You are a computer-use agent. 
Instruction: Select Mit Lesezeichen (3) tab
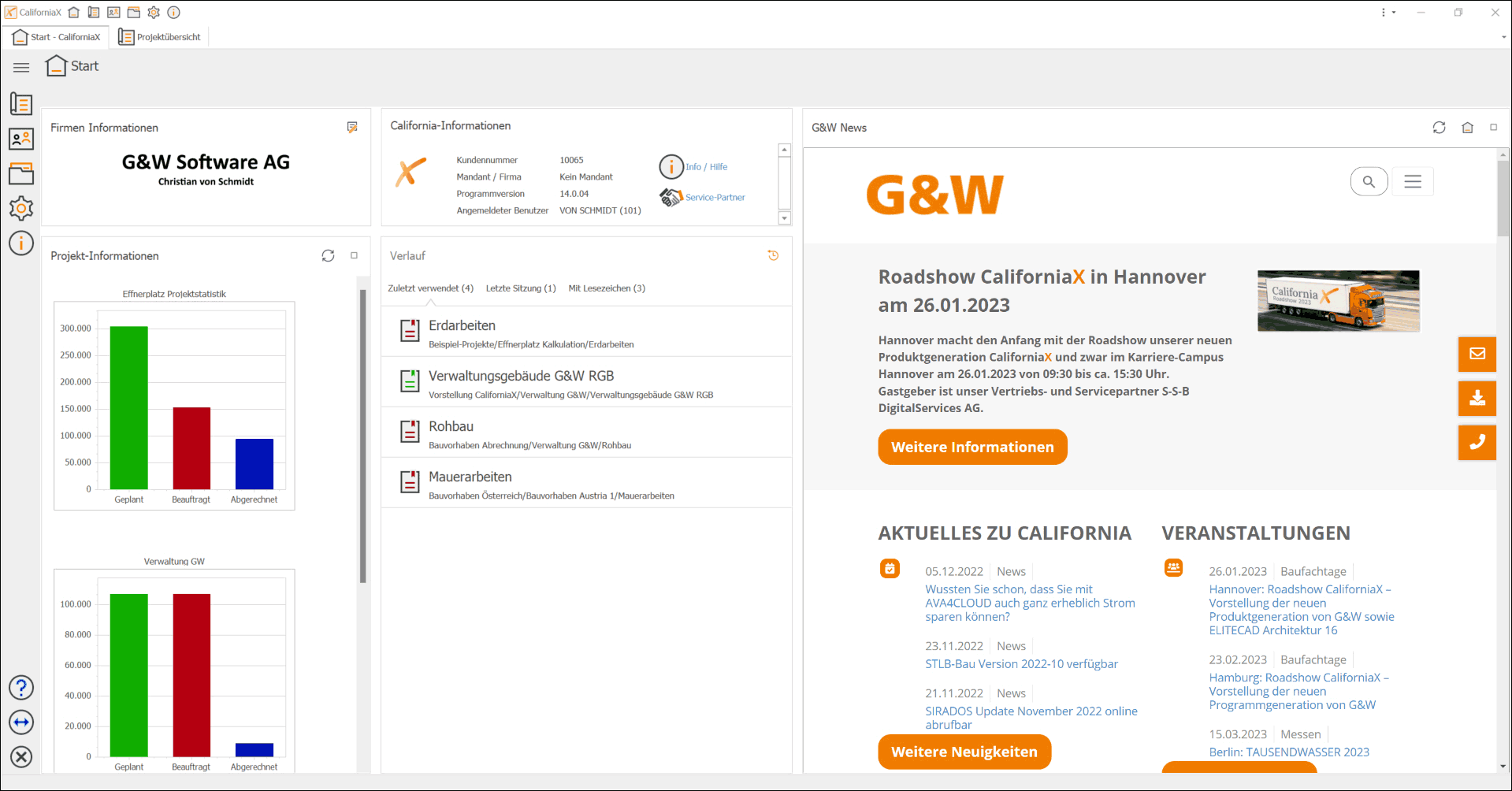point(607,288)
